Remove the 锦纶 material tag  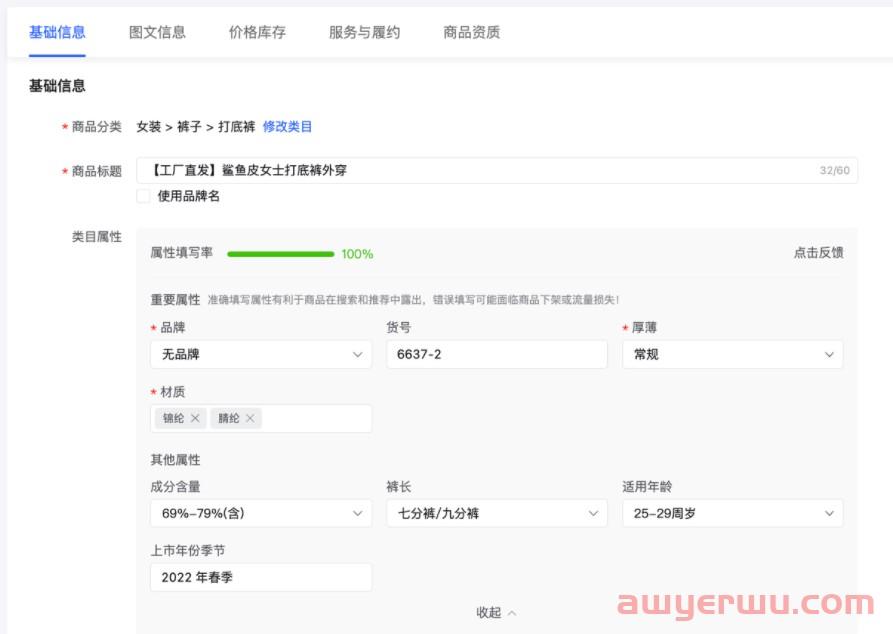pyautogui.click(x=196, y=418)
